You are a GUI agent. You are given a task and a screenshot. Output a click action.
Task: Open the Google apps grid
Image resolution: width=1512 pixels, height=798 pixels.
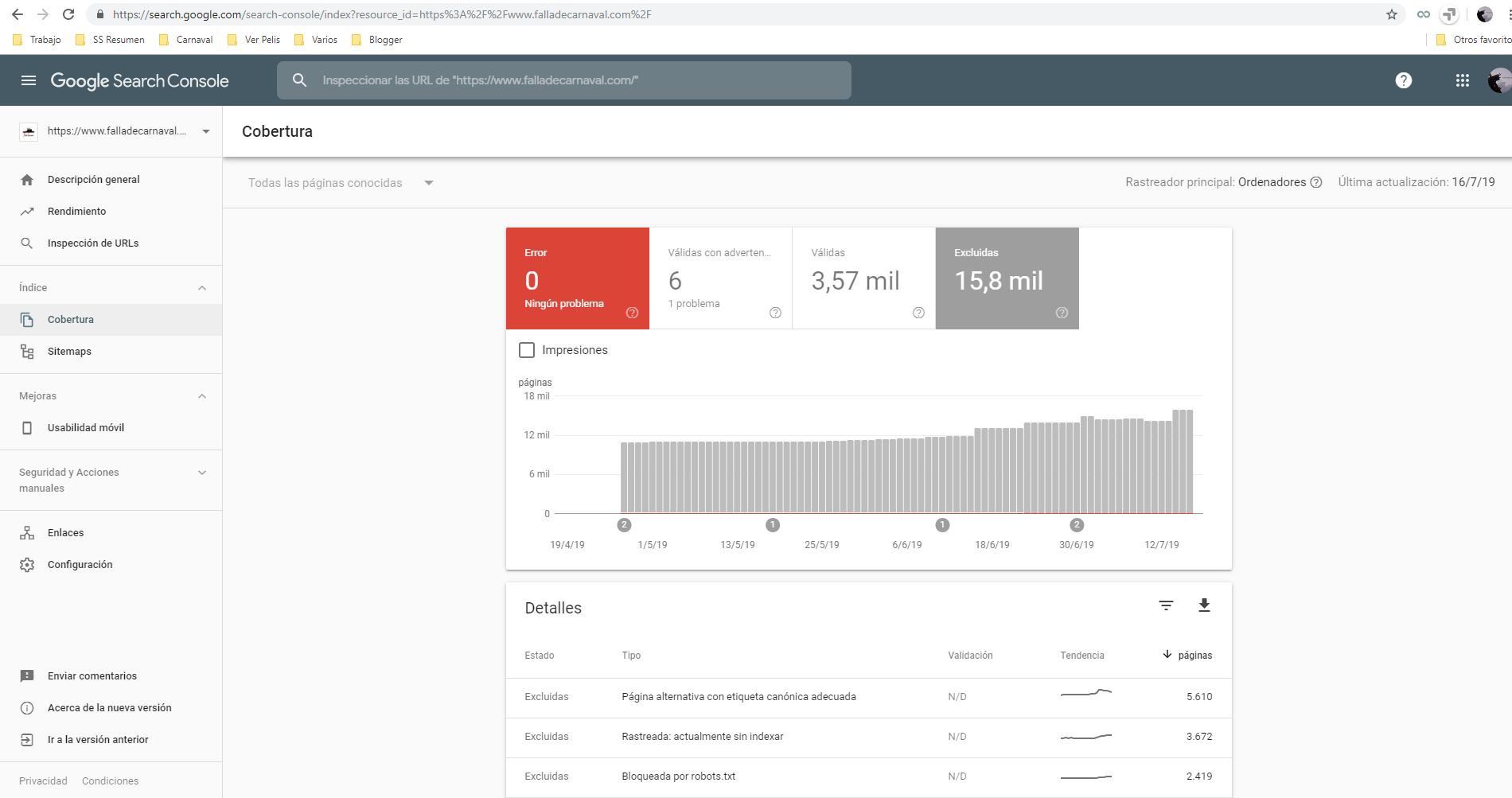1463,80
